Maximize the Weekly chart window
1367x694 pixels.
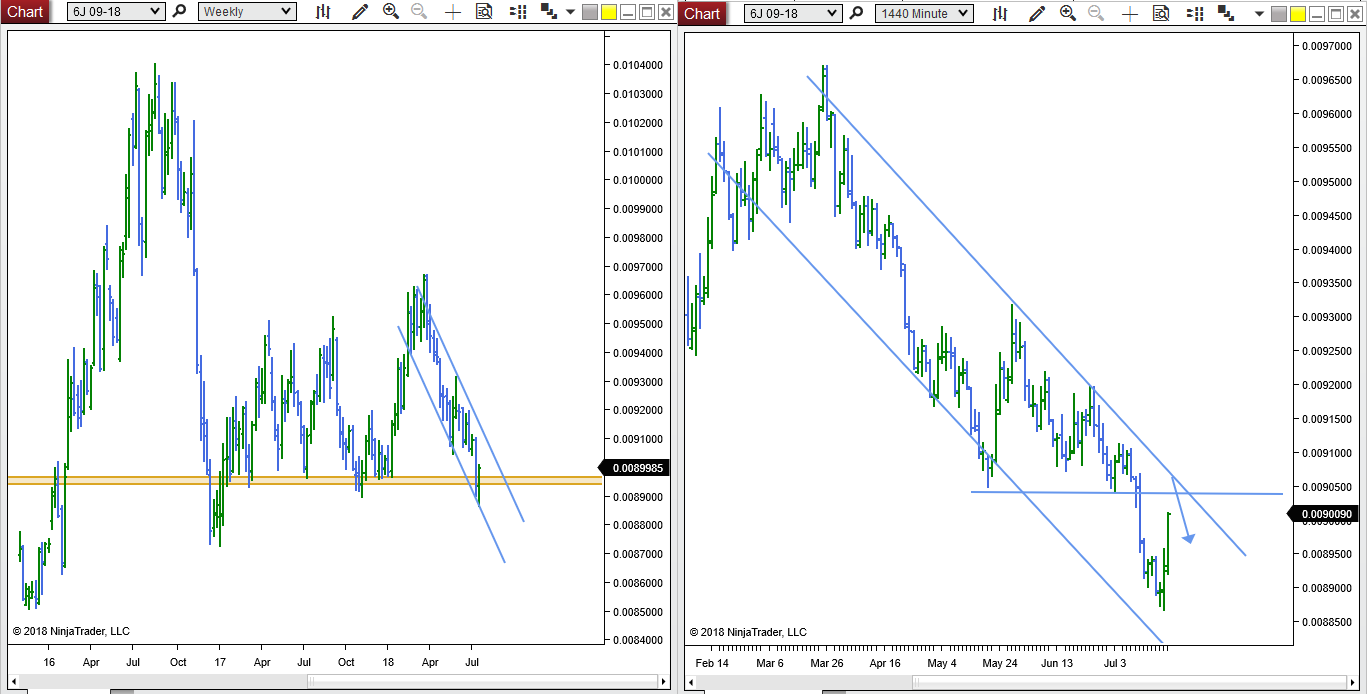(x=646, y=13)
